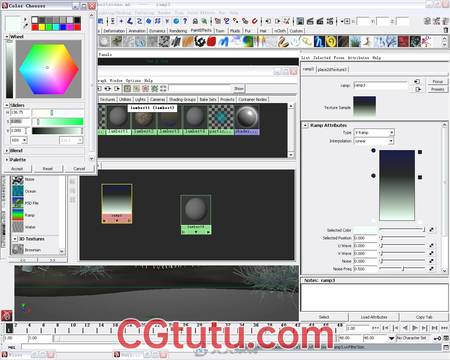The image size is (450, 360).
Task: Click the Presets button
Action: [437, 89]
